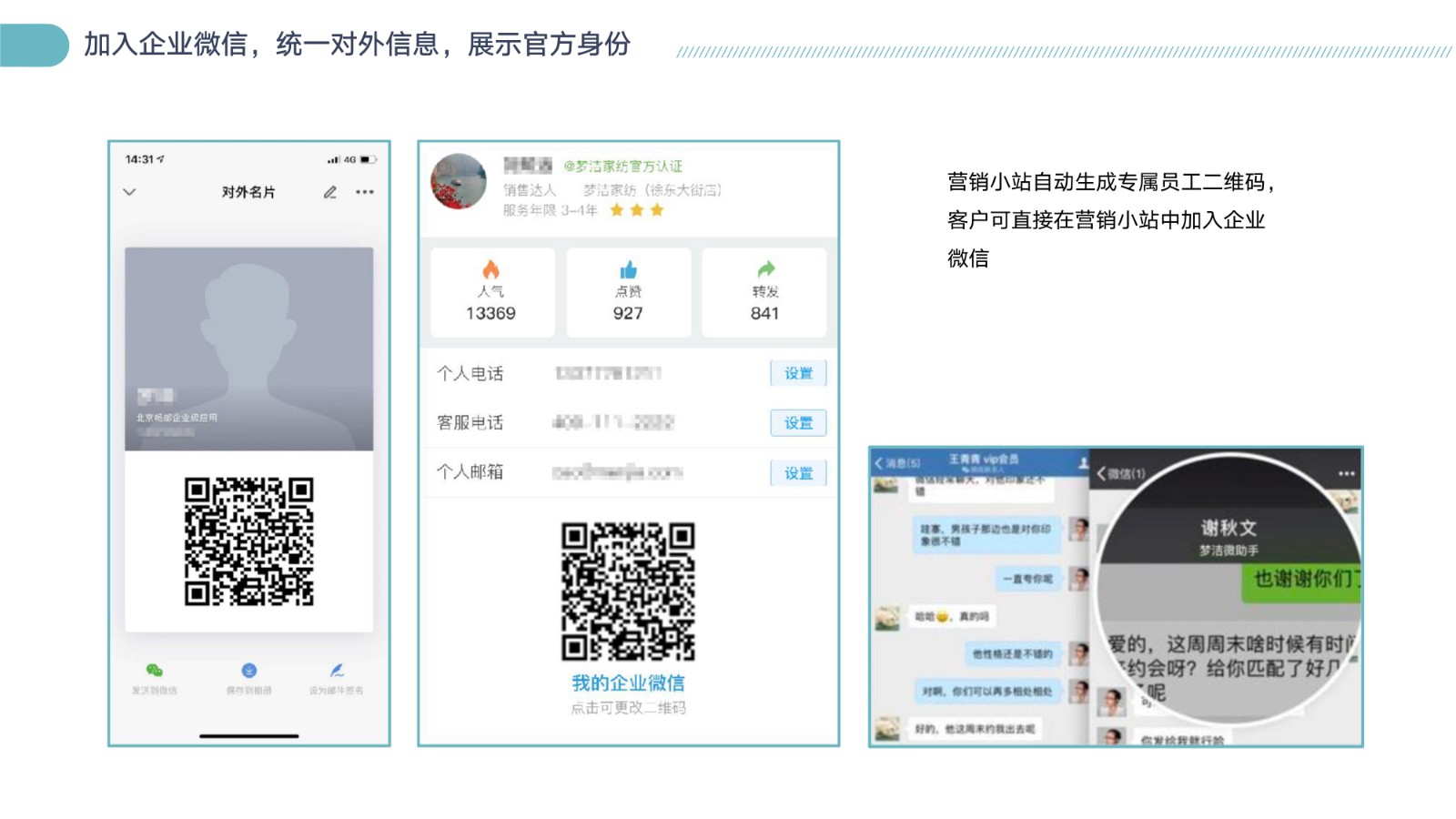The width and height of the screenshot is (1456, 819).
Task: Tap the 王青青 vip会员 chat title
Action: (984, 460)
